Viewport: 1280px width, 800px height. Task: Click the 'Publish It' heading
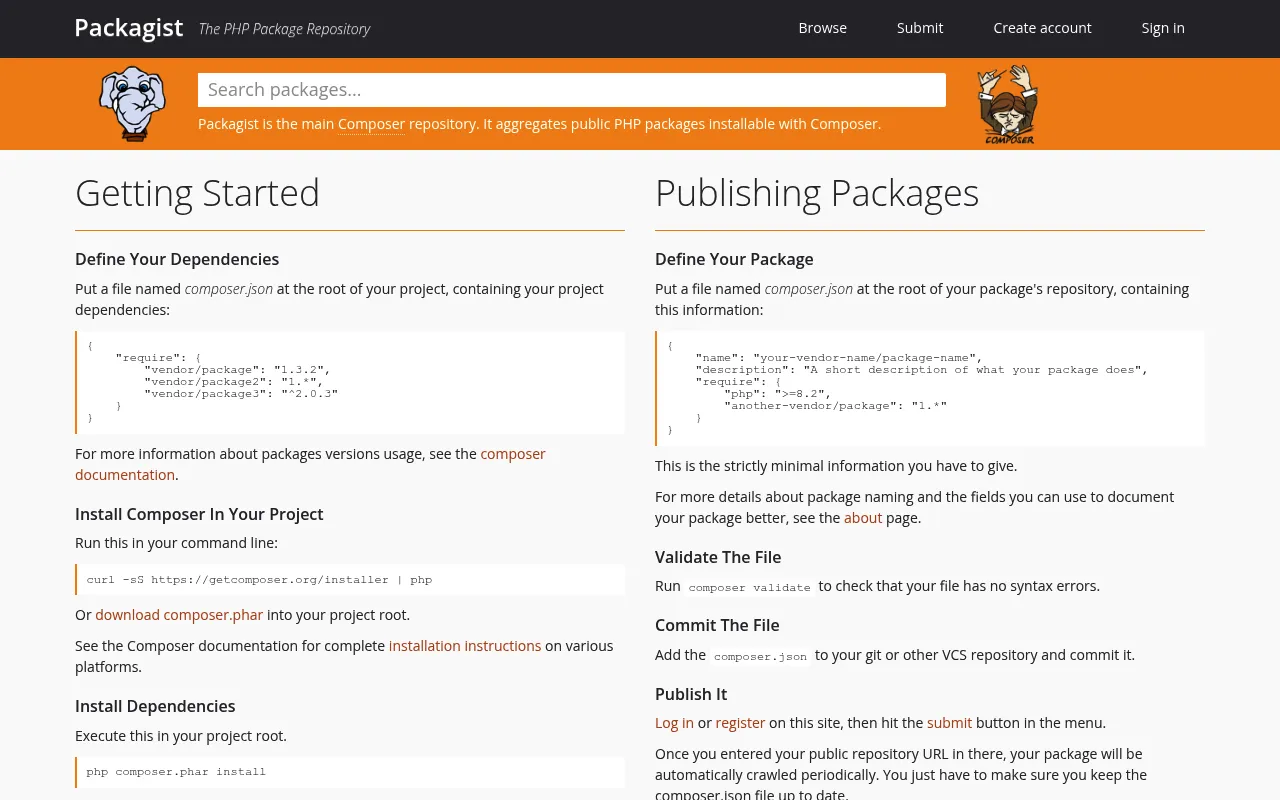691,694
